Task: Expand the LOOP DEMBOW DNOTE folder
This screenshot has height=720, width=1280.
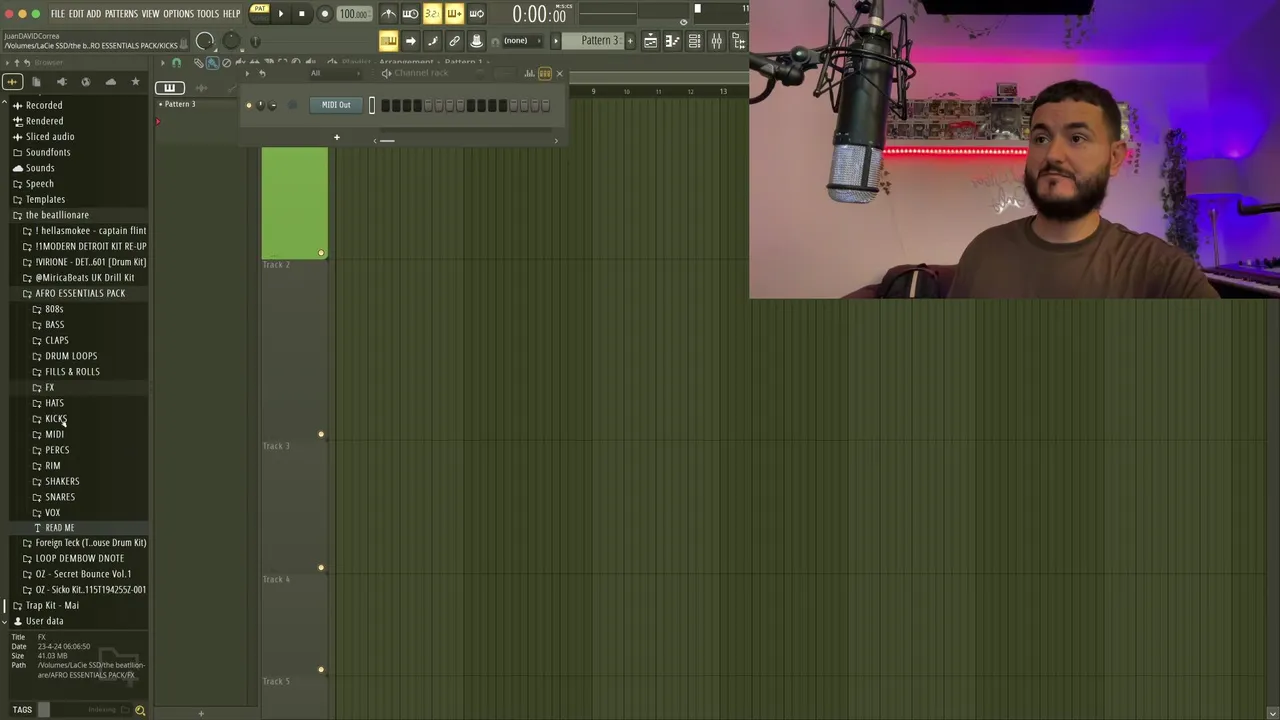Action: 80,558
